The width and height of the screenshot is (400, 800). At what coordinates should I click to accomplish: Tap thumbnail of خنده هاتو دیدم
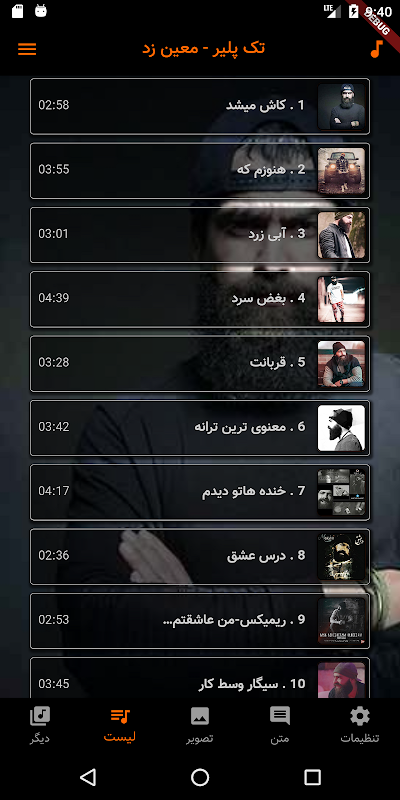coord(341,492)
